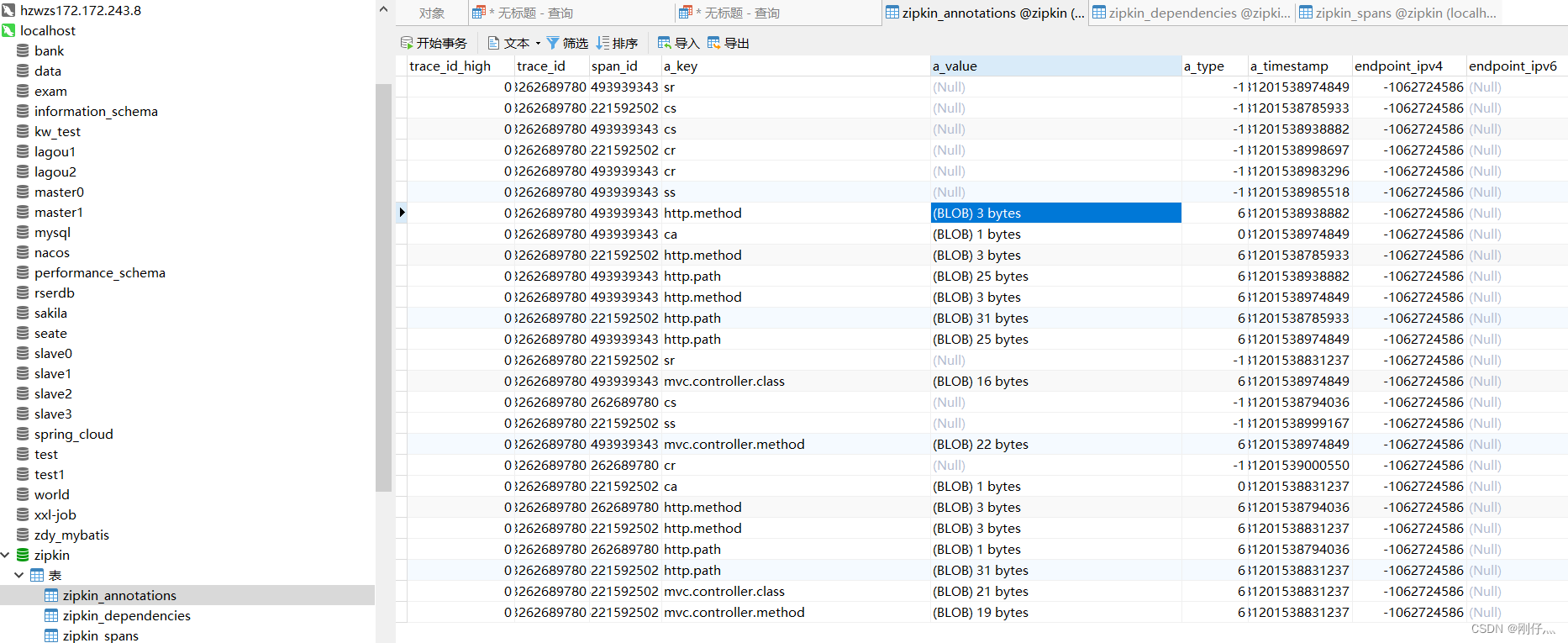Select the zipkin_annotations @zipkin tab

985,13
